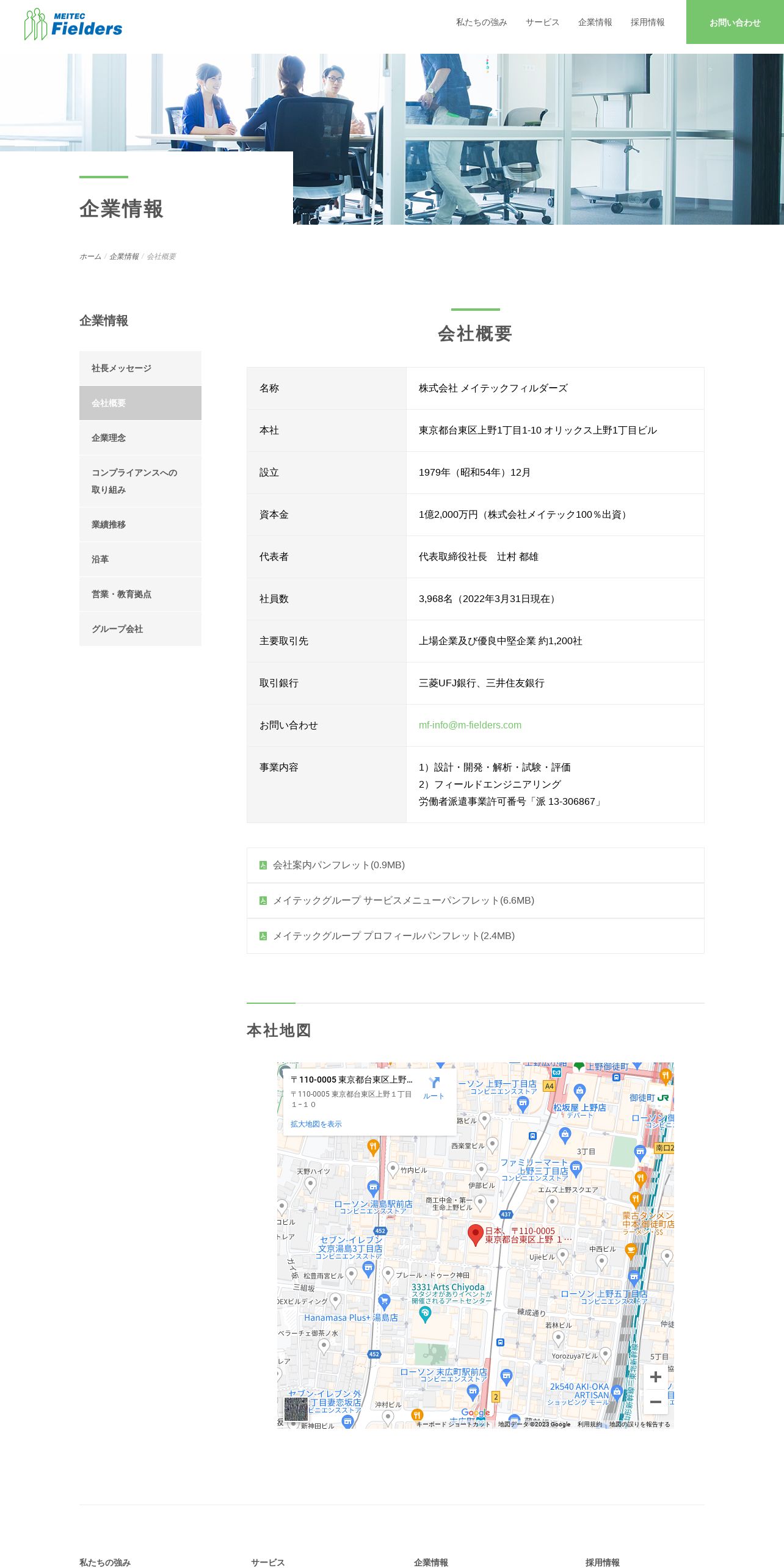Click Yorozuya7ビル map pin
The width and height of the screenshot is (784, 1568).
click(x=605, y=1355)
